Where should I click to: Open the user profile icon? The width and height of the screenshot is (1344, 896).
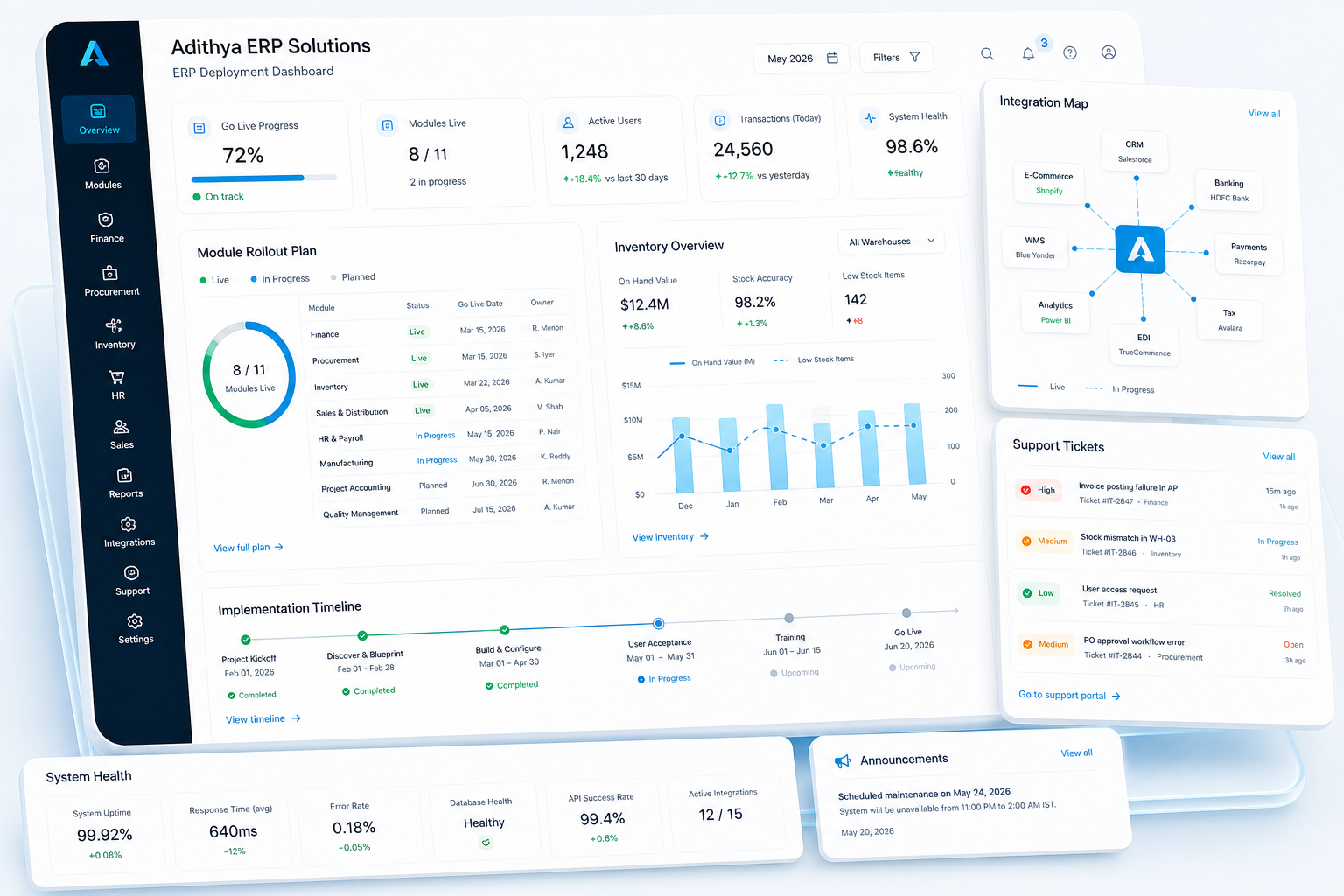(1109, 52)
